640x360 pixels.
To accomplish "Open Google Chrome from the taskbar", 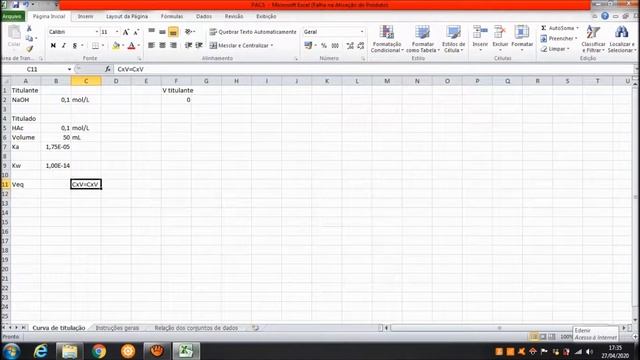I will click(x=98, y=351).
